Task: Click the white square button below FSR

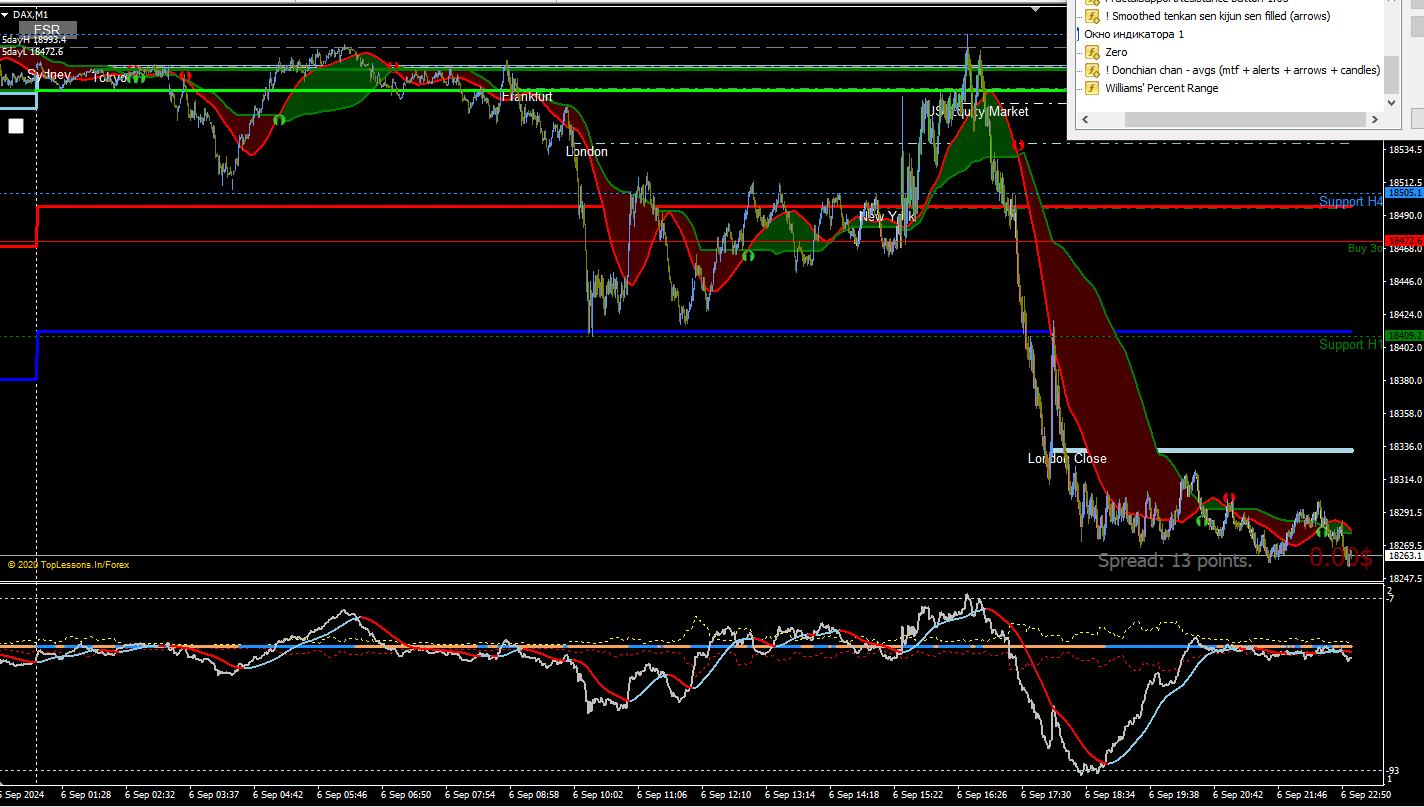Action: 15,126
